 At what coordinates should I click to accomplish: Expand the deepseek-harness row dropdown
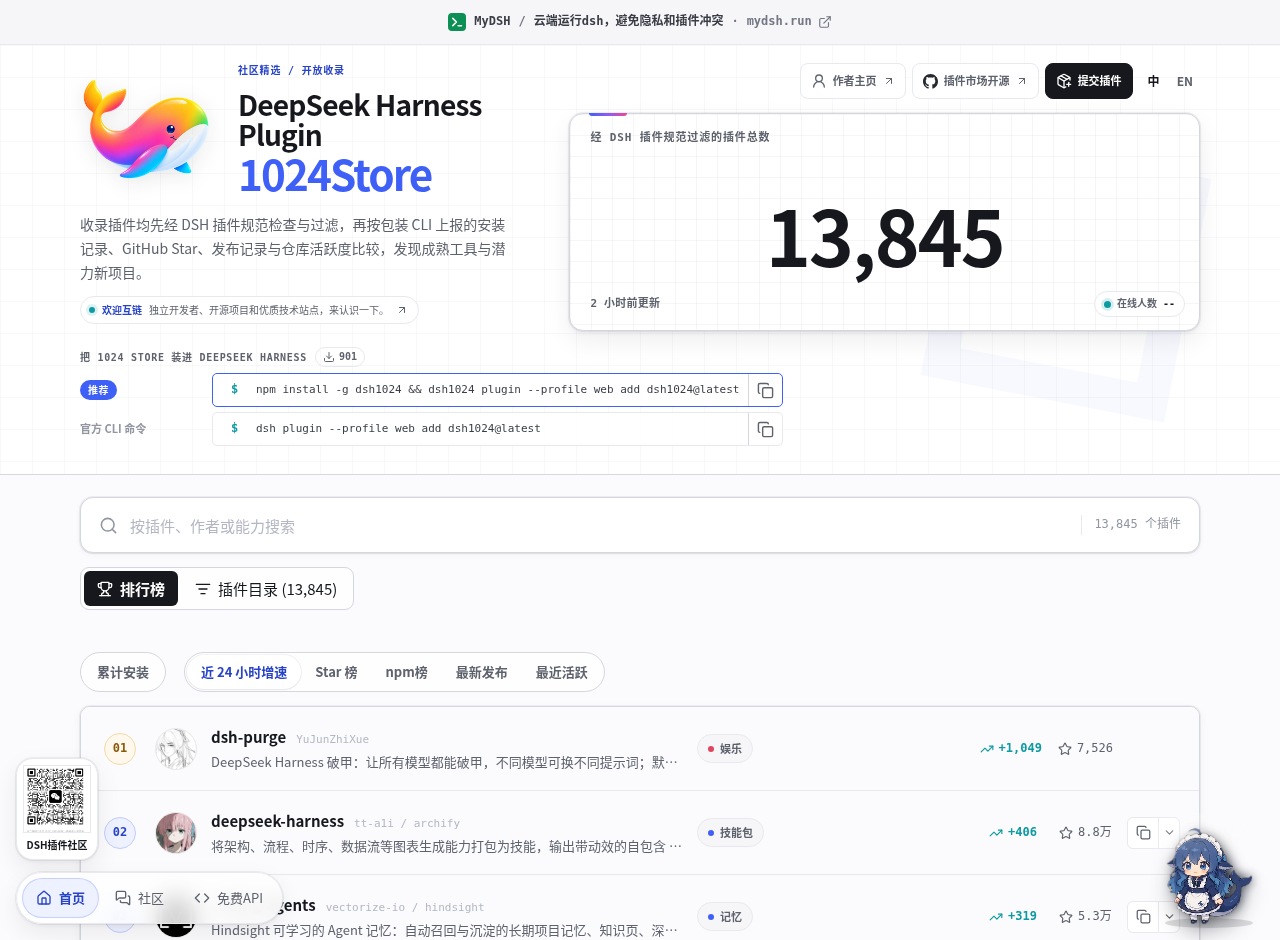[1169, 833]
